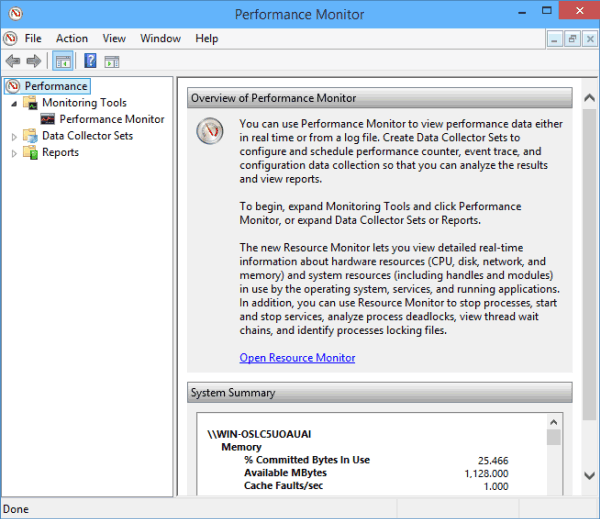The height and width of the screenshot is (519, 600).
Task: Open the File menu
Action: (x=33, y=38)
